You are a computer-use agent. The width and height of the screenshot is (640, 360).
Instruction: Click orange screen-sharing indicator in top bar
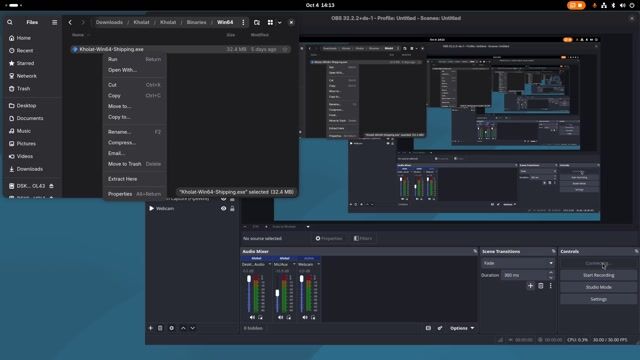576,5
